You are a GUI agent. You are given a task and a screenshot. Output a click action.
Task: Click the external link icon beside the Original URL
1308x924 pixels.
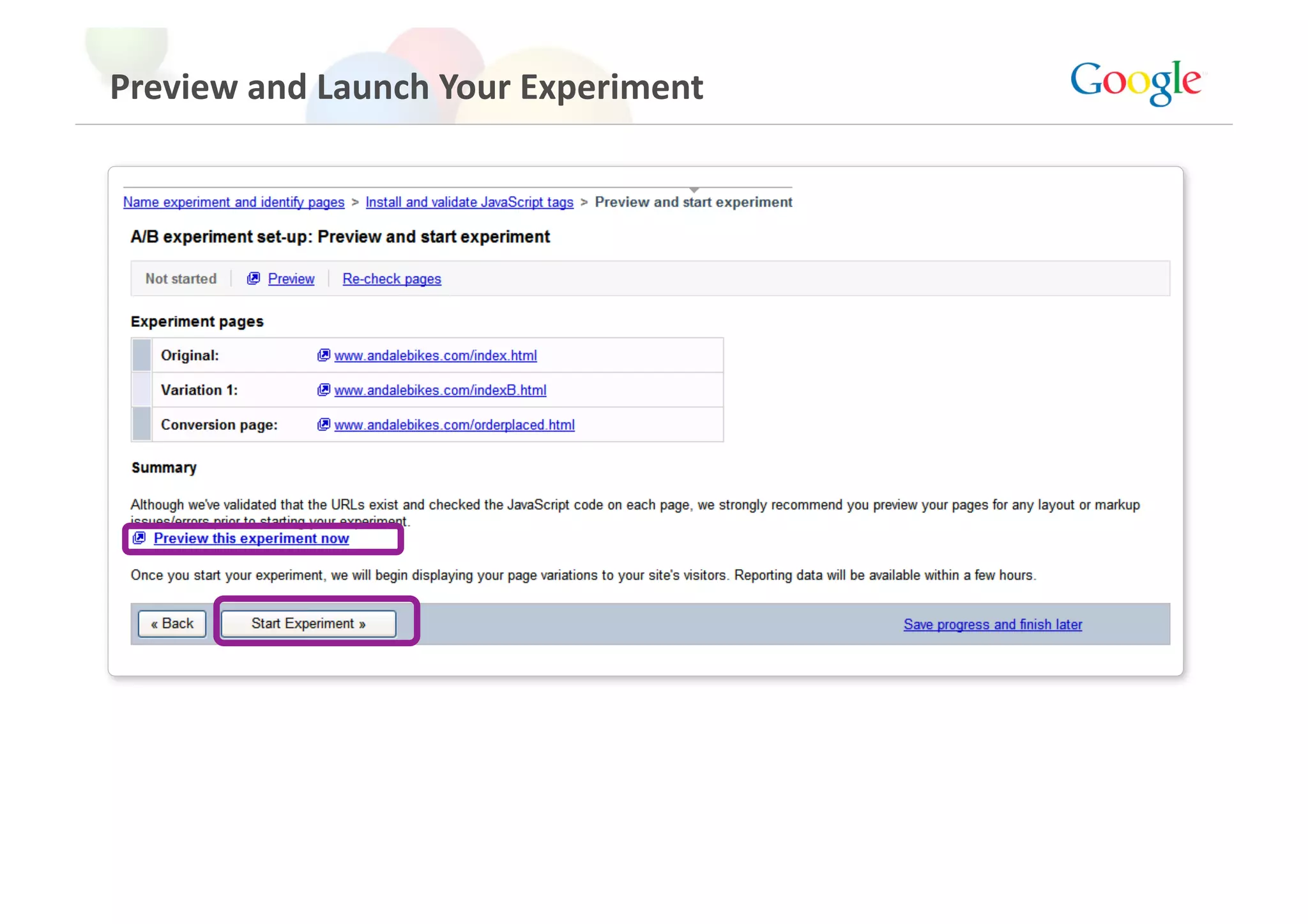pyautogui.click(x=324, y=355)
